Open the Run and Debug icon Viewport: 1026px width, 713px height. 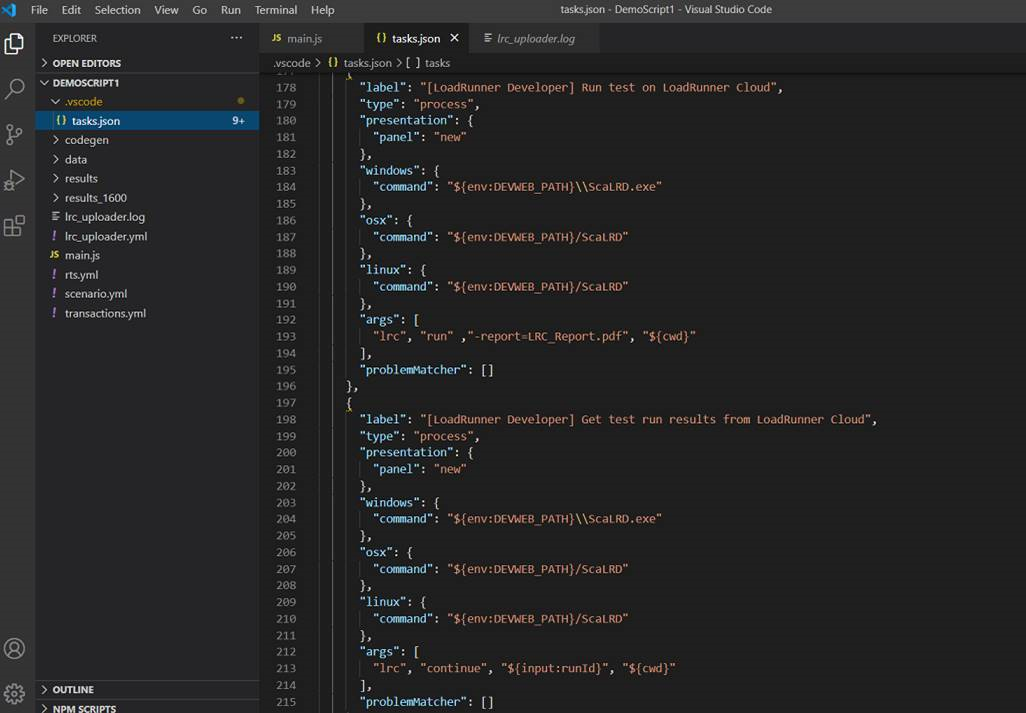(x=15, y=180)
